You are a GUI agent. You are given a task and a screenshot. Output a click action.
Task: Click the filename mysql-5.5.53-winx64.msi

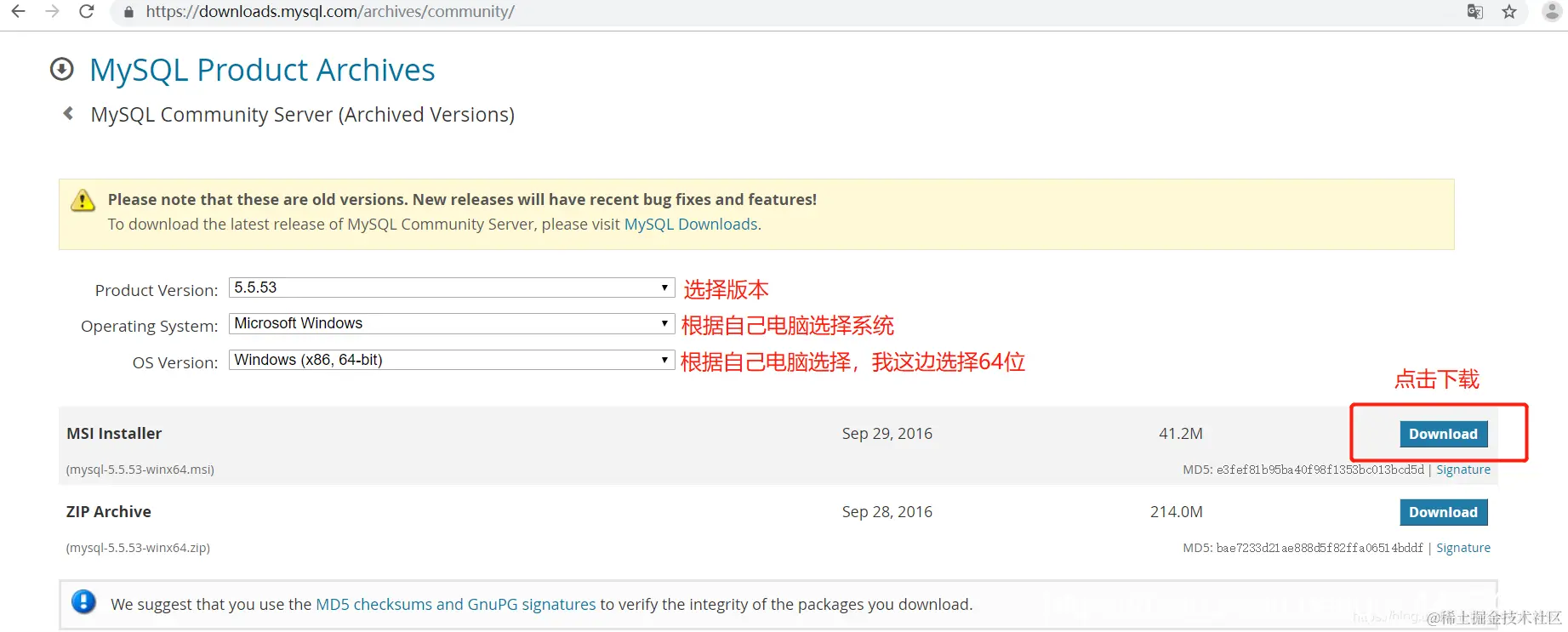(x=140, y=470)
